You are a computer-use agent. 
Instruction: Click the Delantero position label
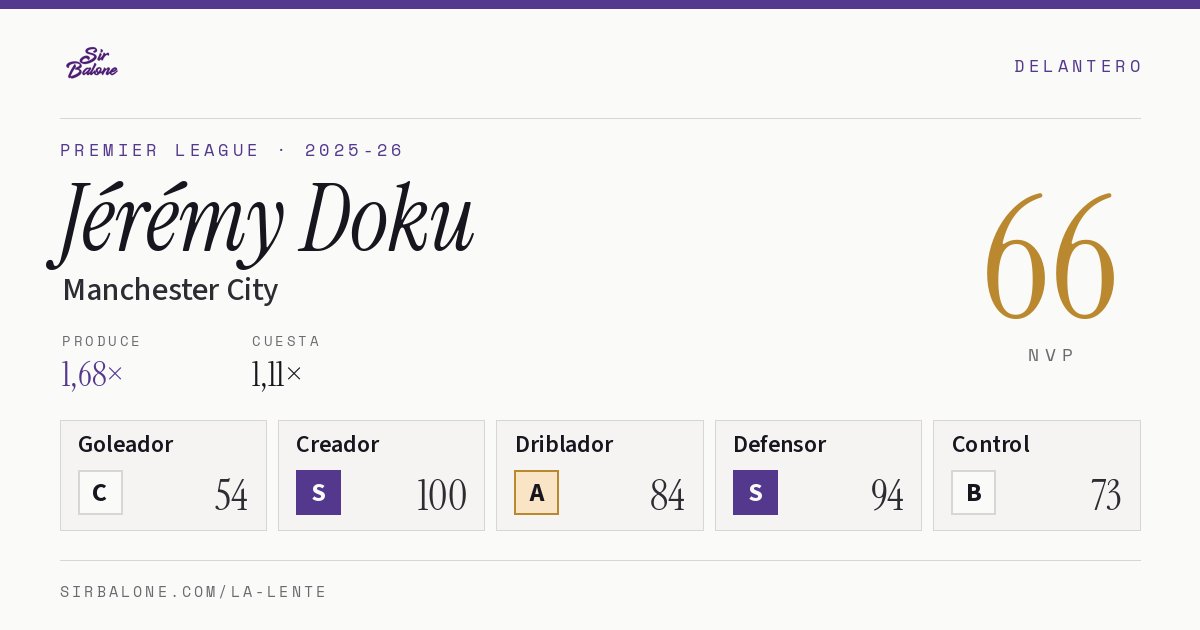tap(1078, 66)
